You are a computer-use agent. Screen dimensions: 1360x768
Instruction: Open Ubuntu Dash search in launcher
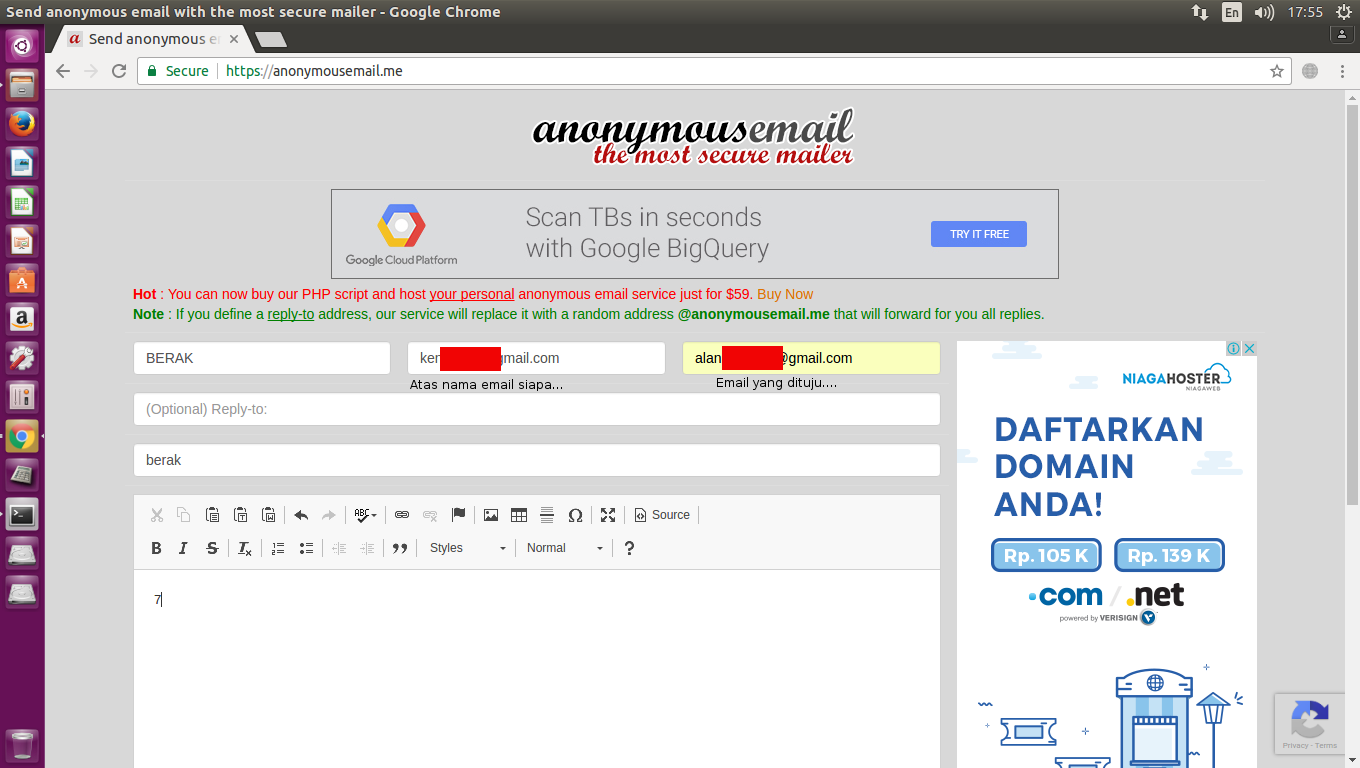coord(22,45)
